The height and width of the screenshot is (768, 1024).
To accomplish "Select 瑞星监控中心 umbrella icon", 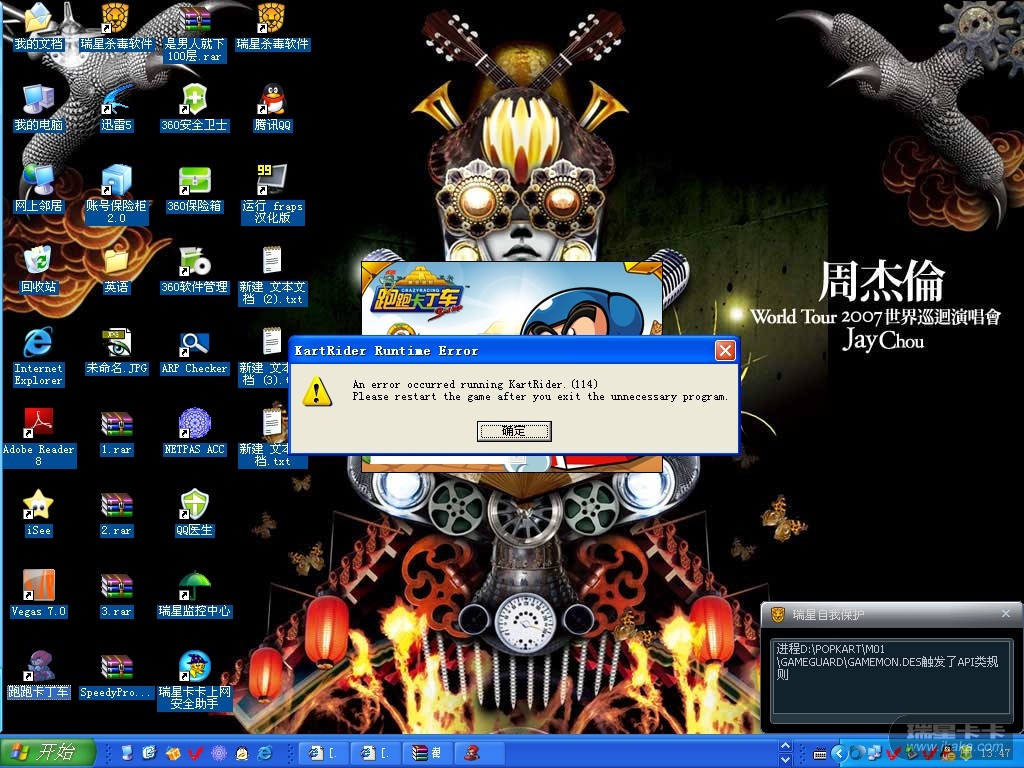I will (x=195, y=594).
